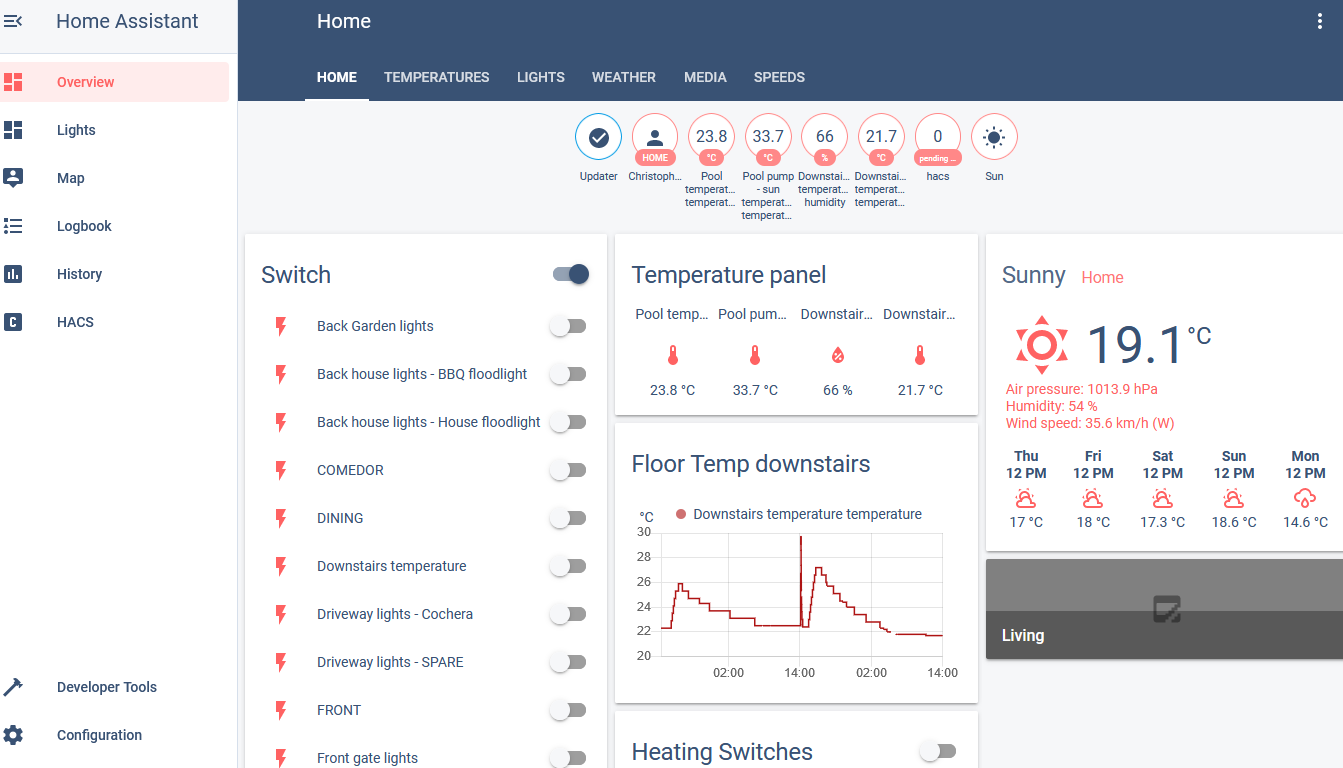Click the Christoph person badge
This screenshot has width=1343, height=768.
coord(655,137)
